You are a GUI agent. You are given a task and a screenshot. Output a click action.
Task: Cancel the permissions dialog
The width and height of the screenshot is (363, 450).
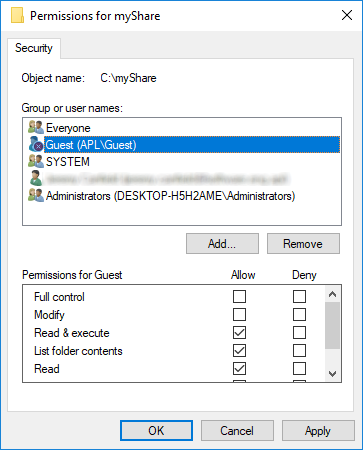pos(237,431)
